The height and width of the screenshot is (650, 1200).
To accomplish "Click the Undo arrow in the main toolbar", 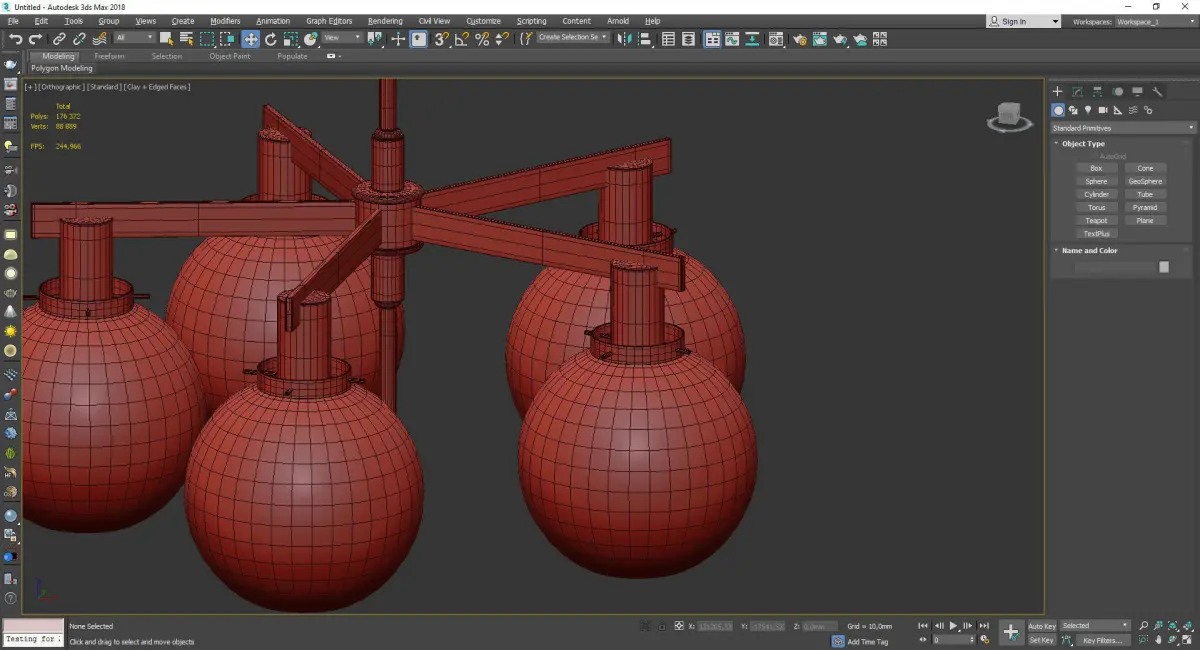I will pyautogui.click(x=14, y=39).
